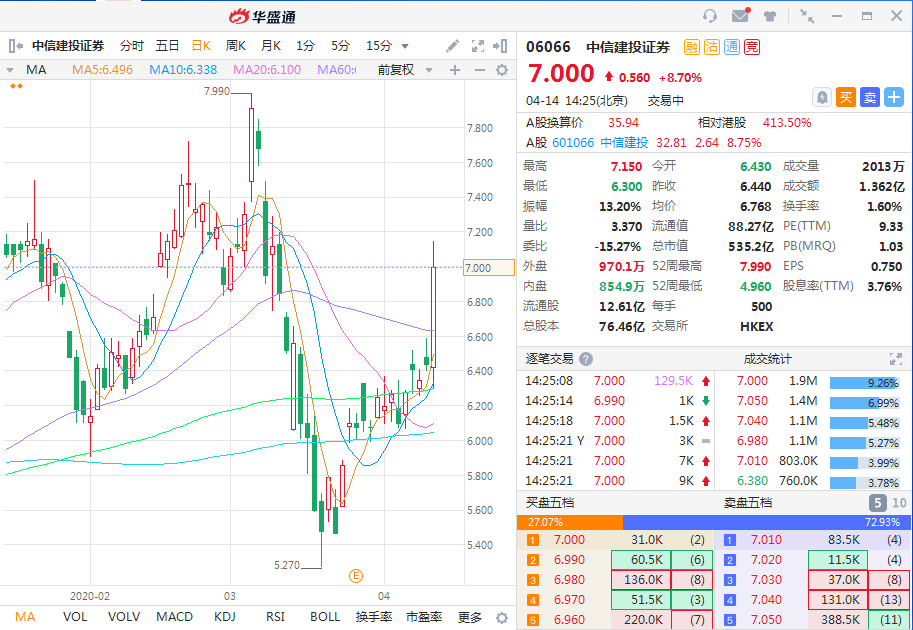
Task: Click ask level 5 price 7.050
Action: pyautogui.click(x=766, y=620)
